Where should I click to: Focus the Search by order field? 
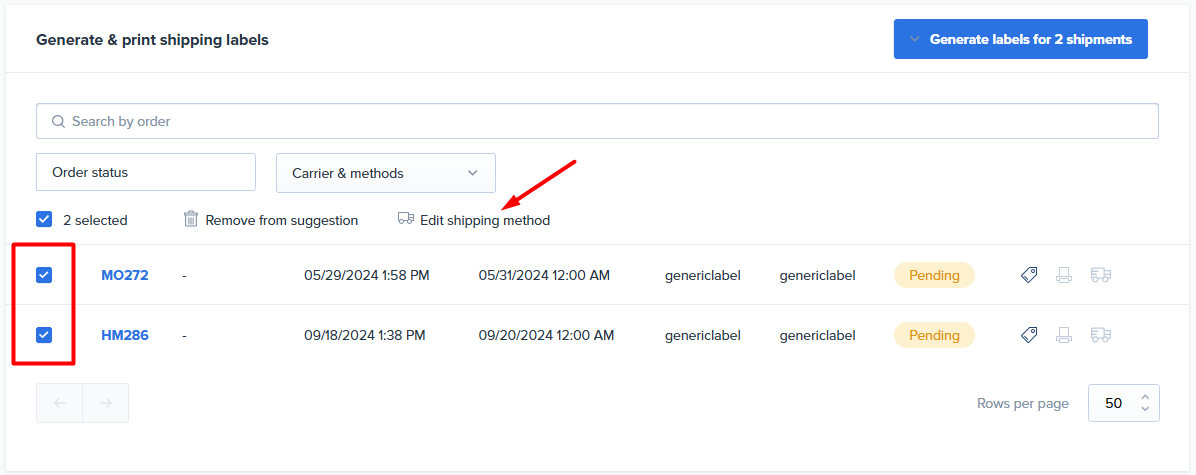pos(597,121)
